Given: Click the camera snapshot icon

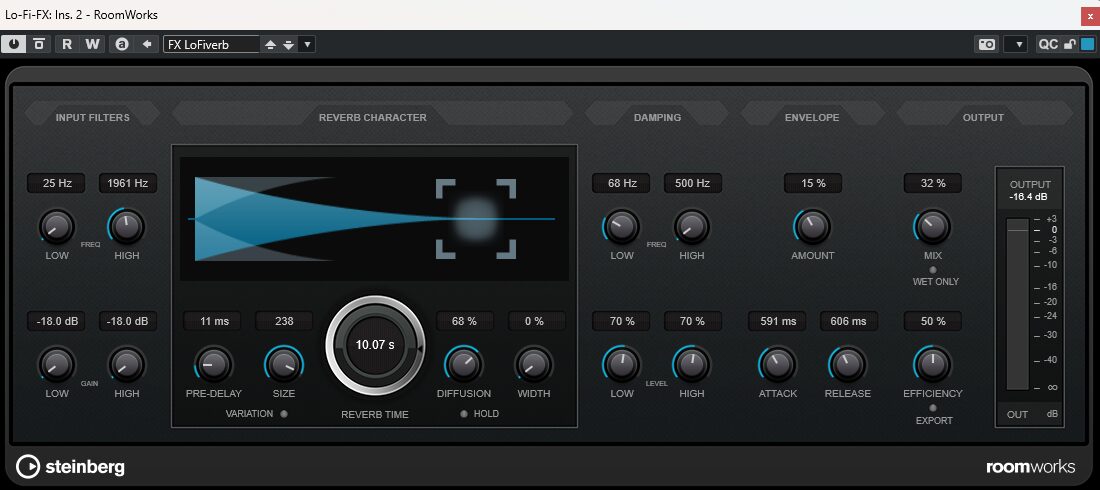Looking at the screenshot, I should click(987, 44).
